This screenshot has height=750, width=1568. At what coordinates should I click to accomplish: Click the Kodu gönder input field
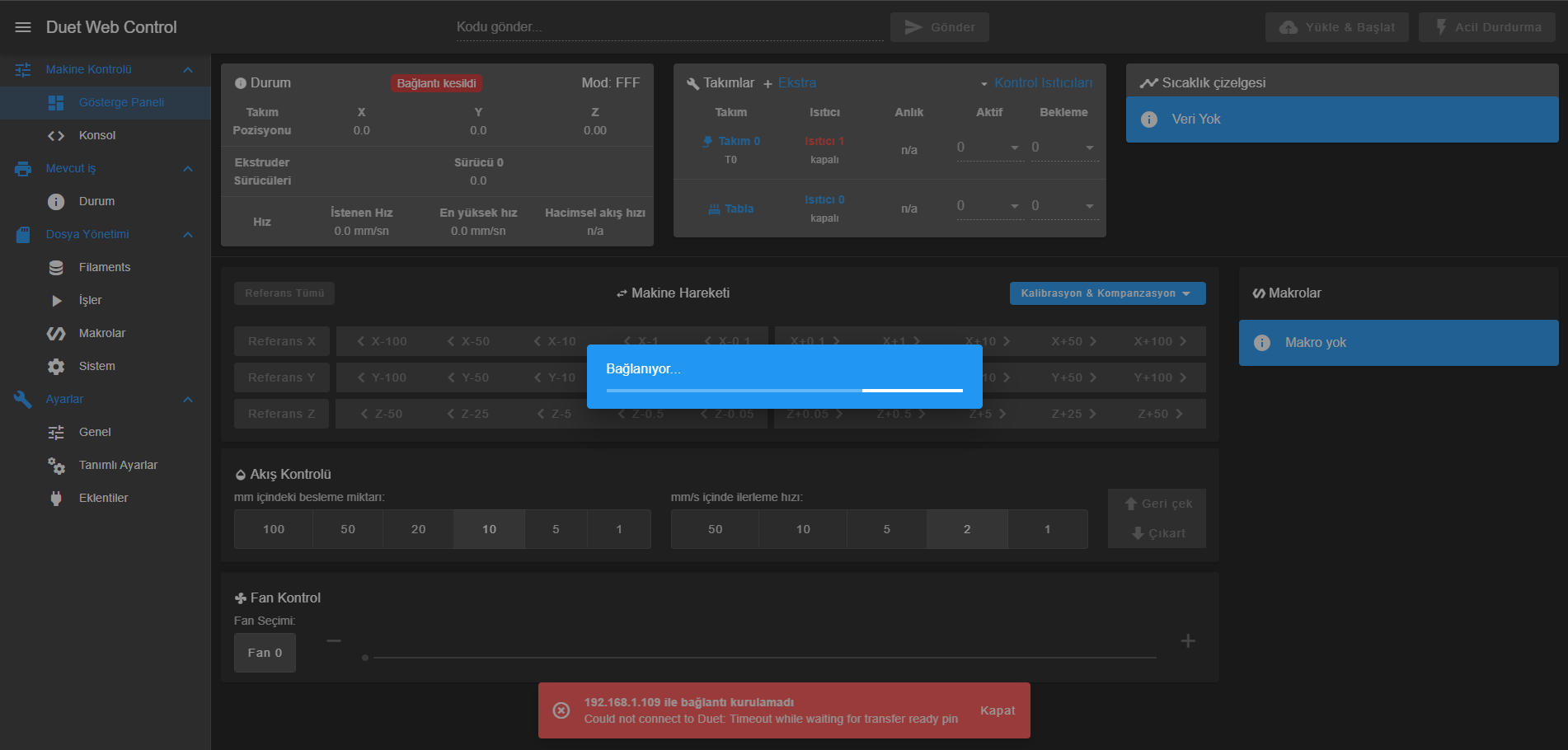click(669, 27)
